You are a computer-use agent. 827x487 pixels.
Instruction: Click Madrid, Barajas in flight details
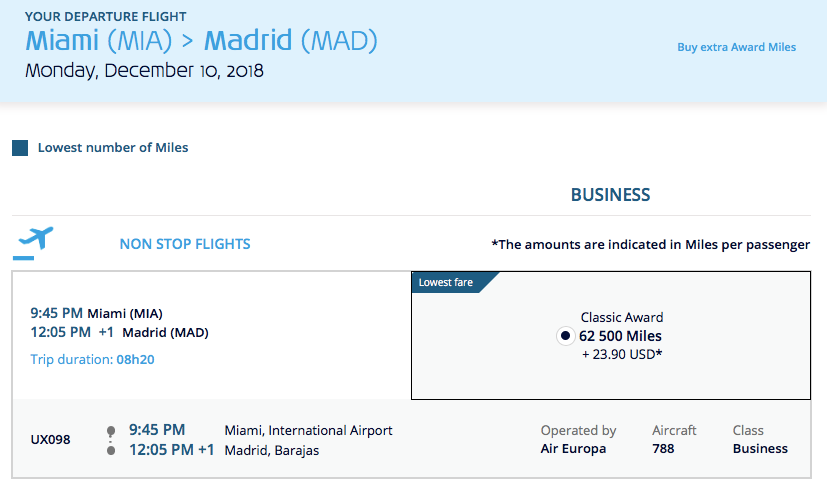click(272, 450)
